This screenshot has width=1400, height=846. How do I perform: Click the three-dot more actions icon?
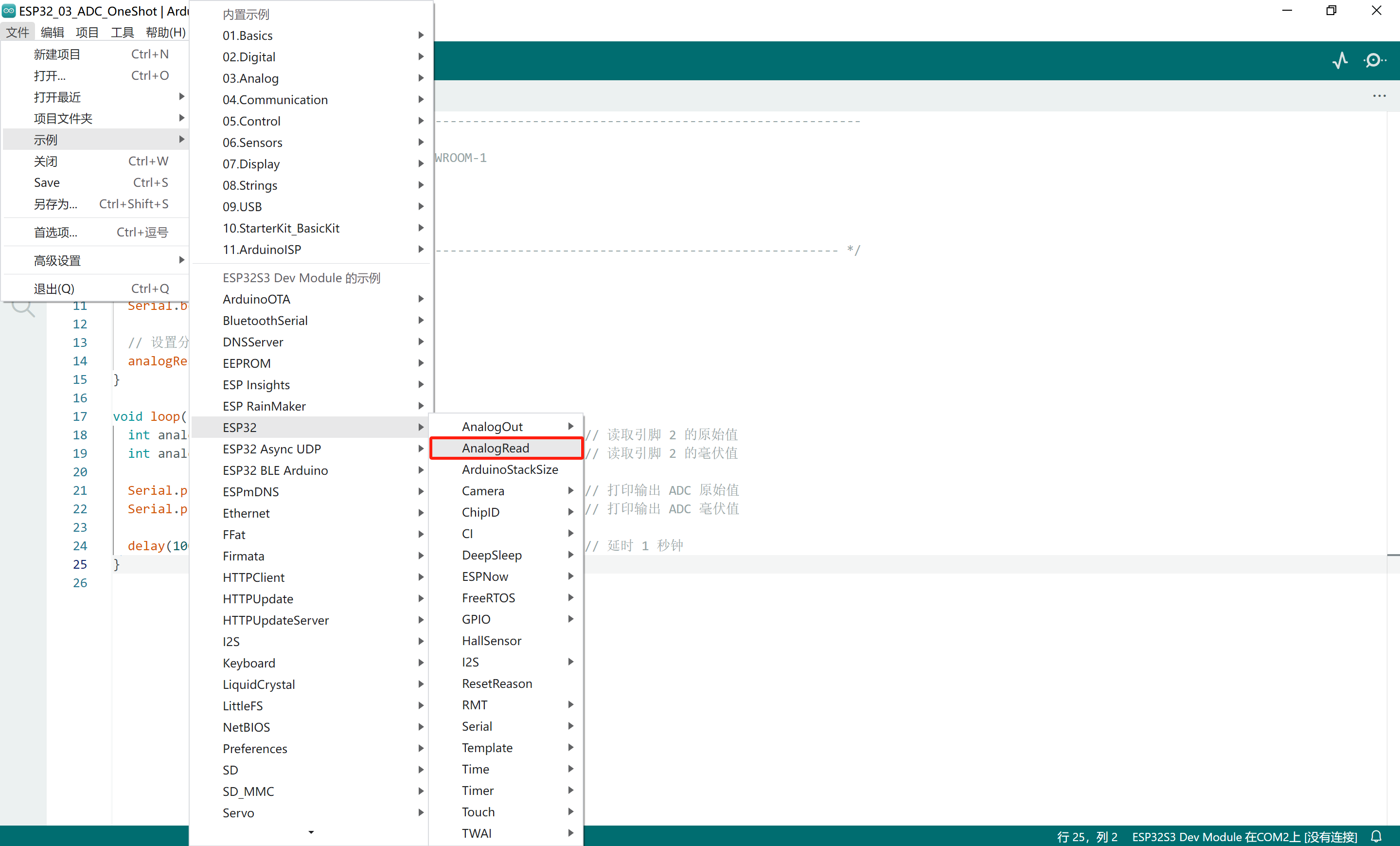pyautogui.click(x=1380, y=95)
